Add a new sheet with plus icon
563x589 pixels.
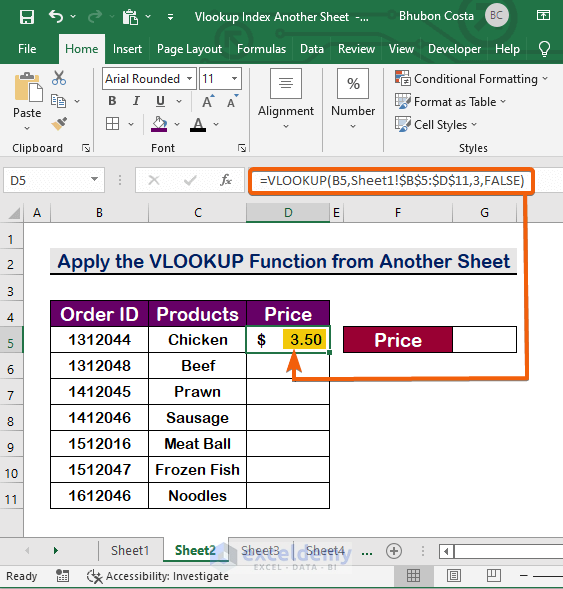coord(394,551)
